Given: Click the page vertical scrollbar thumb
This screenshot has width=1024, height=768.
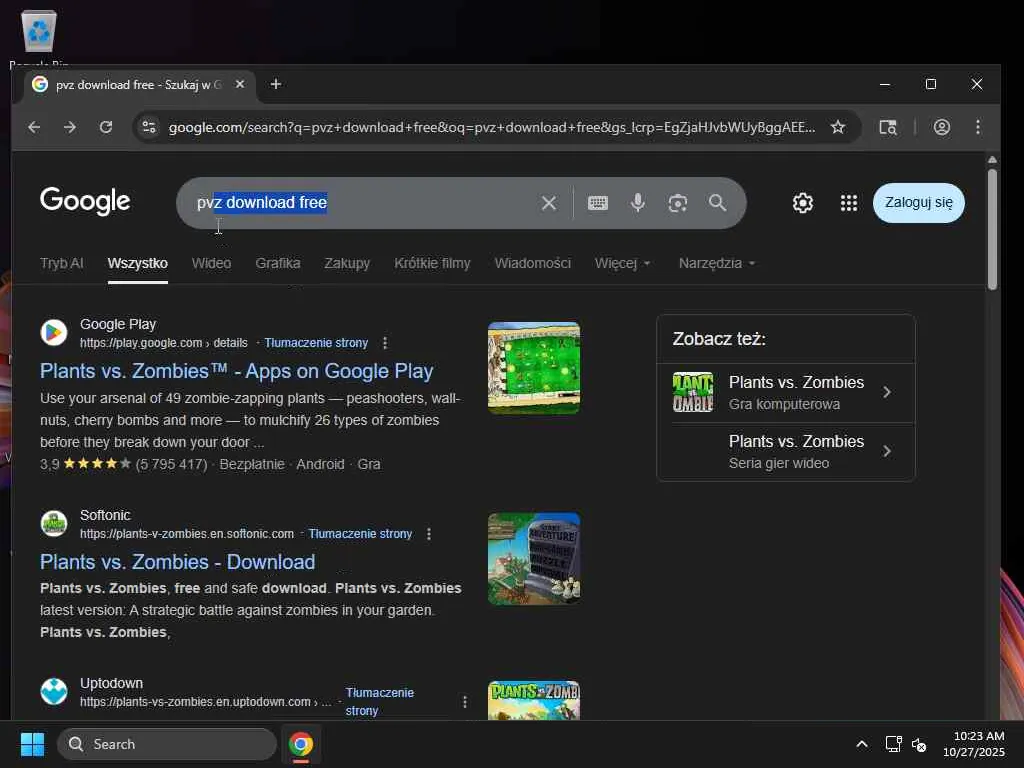Looking at the screenshot, I should click(x=992, y=229).
